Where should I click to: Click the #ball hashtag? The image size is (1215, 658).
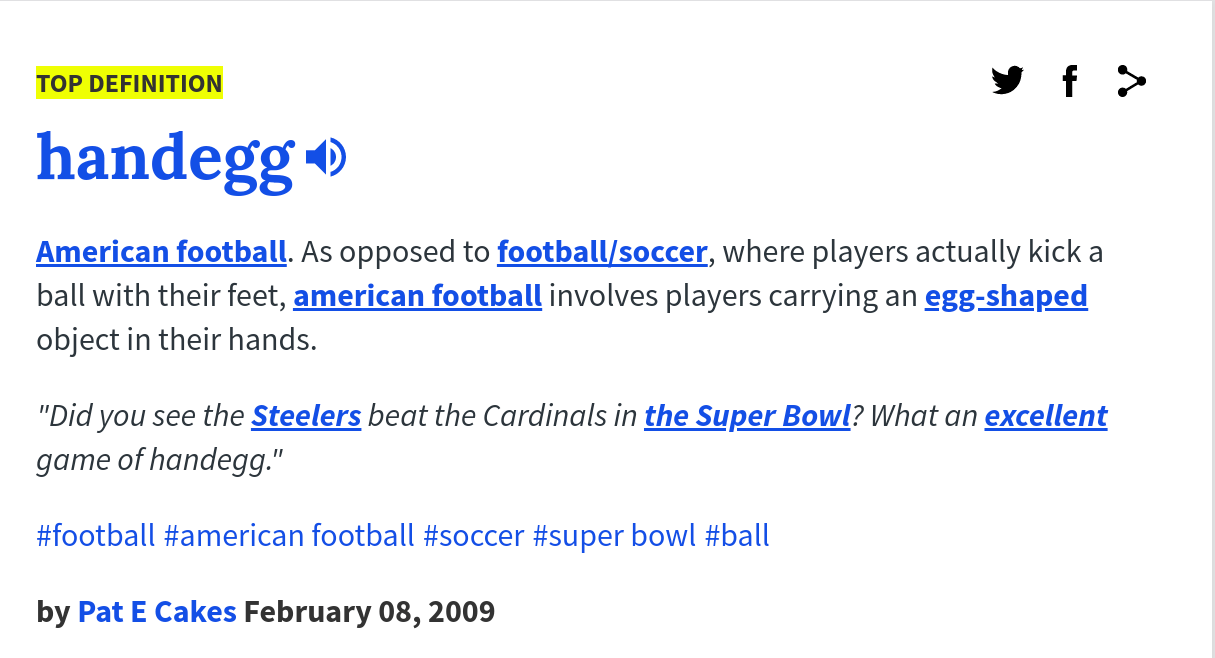[737, 535]
